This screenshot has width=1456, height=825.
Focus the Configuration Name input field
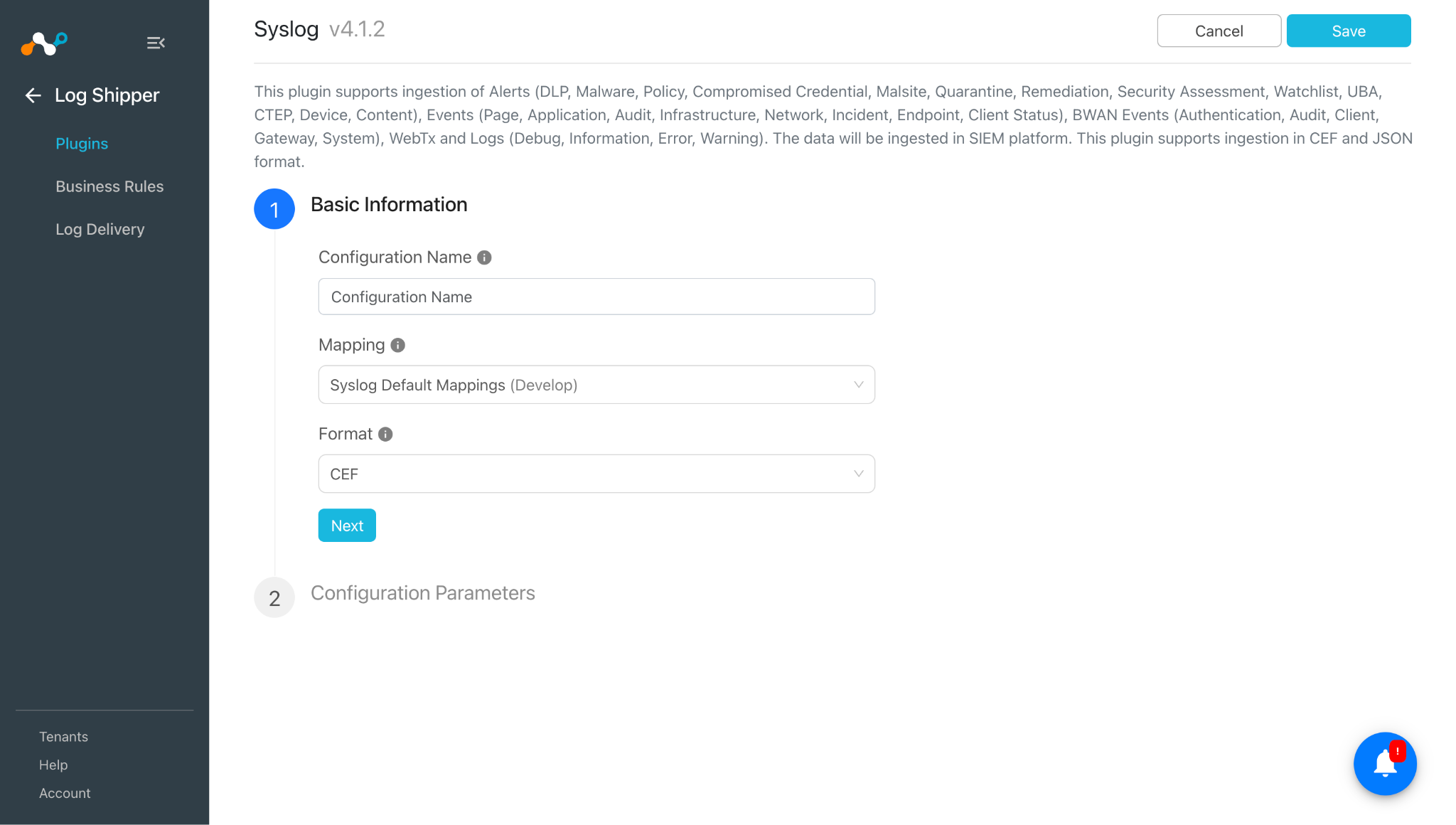click(x=596, y=297)
